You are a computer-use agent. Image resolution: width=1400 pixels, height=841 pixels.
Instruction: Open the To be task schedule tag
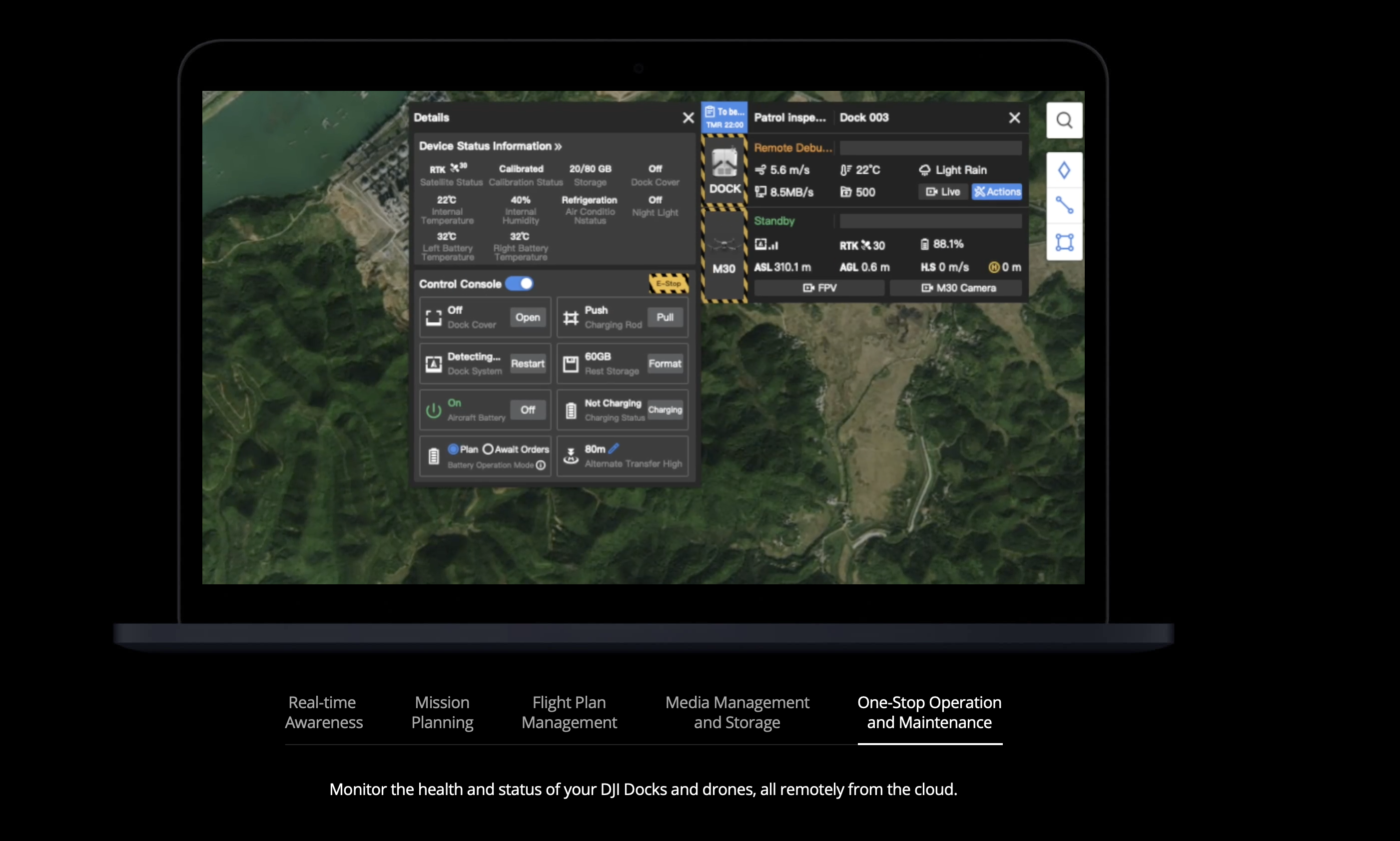[x=724, y=117]
